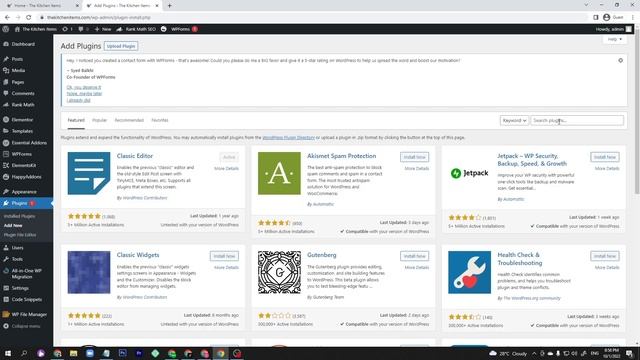Image resolution: width=640 pixels, height=360 pixels.
Task: Expand the Help dropdown tab
Action: pos(615,39)
